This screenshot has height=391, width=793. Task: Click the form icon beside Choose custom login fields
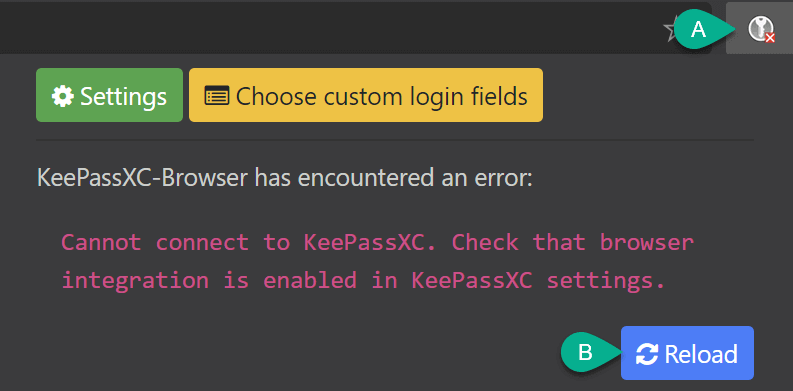pos(217,96)
